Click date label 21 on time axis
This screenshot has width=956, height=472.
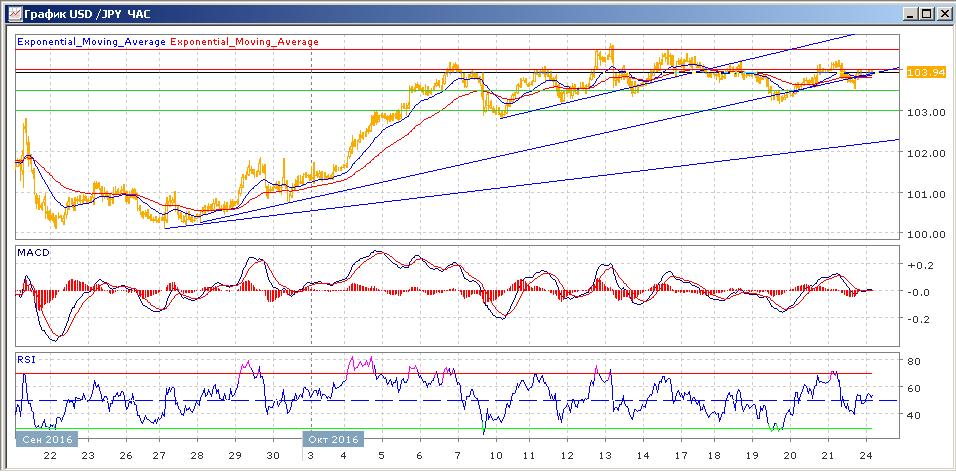pos(828,456)
